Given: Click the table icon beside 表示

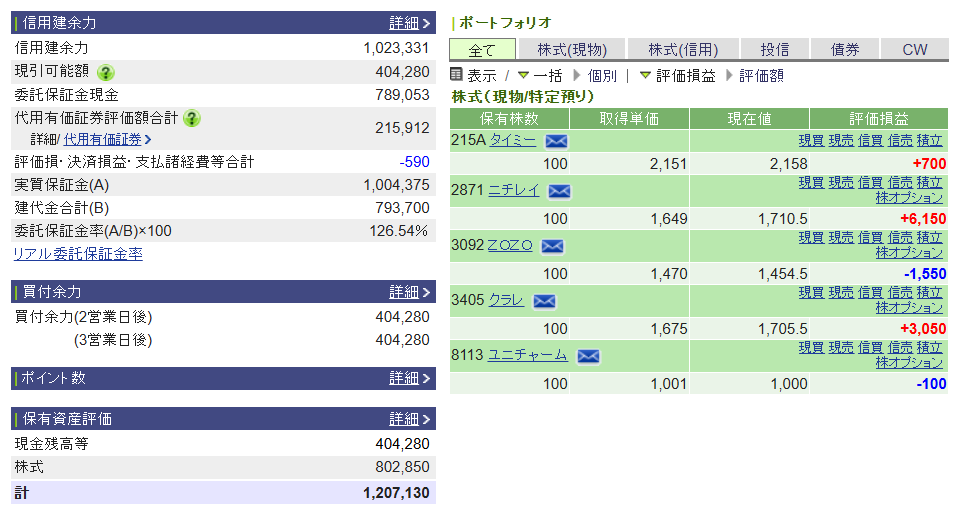Looking at the screenshot, I should (x=456, y=75).
